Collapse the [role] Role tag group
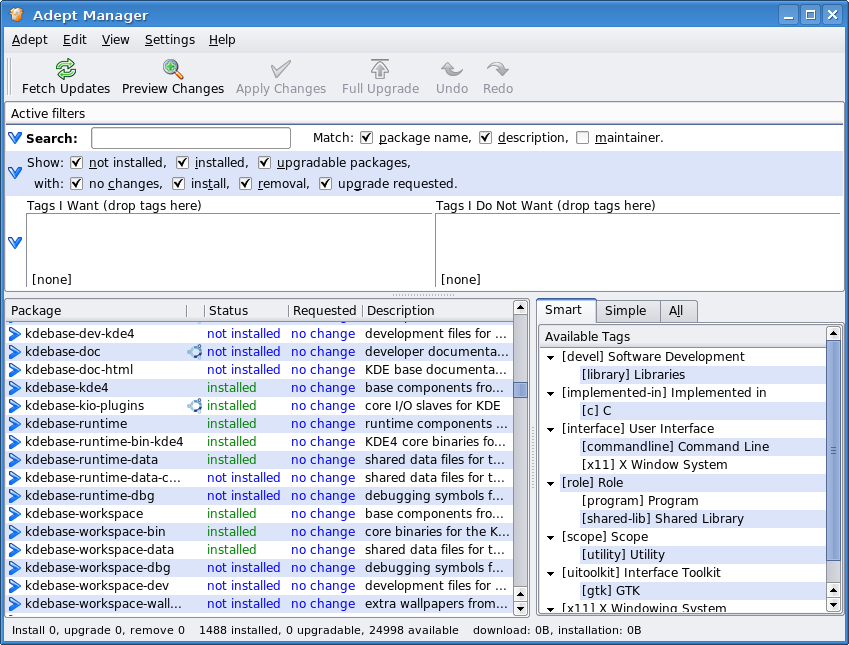The image size is (849, 645). tap(551, 483)
